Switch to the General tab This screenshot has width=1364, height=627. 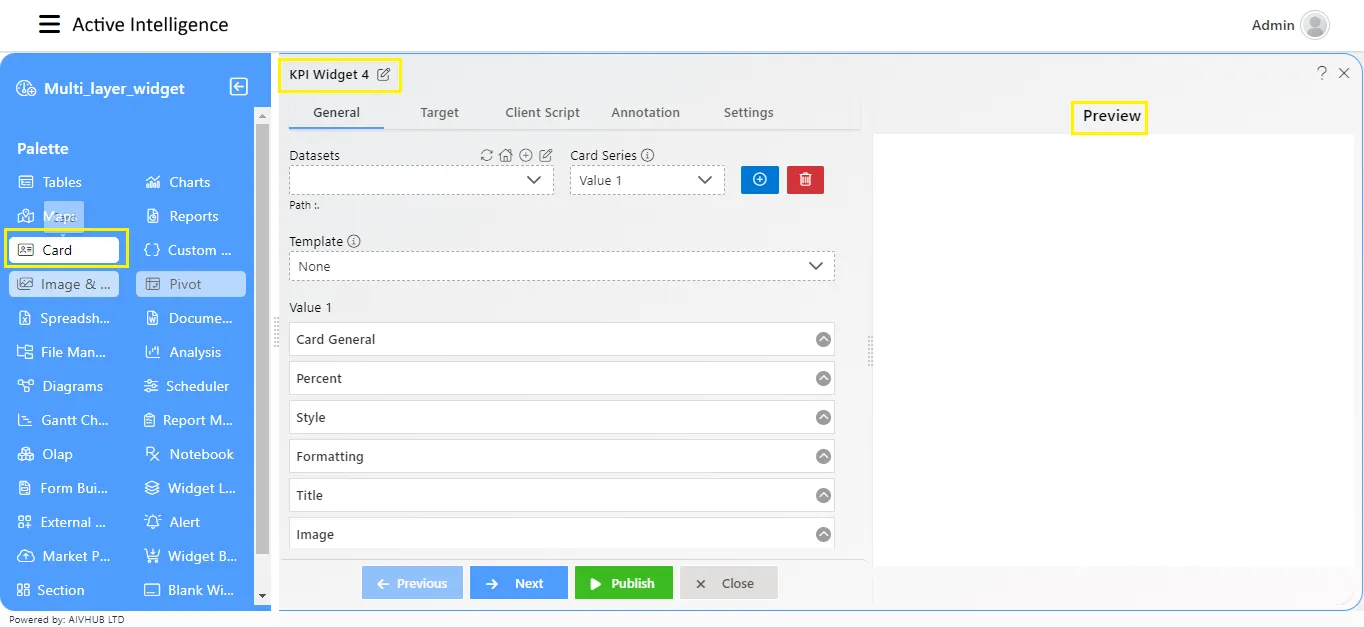point(336,113)
